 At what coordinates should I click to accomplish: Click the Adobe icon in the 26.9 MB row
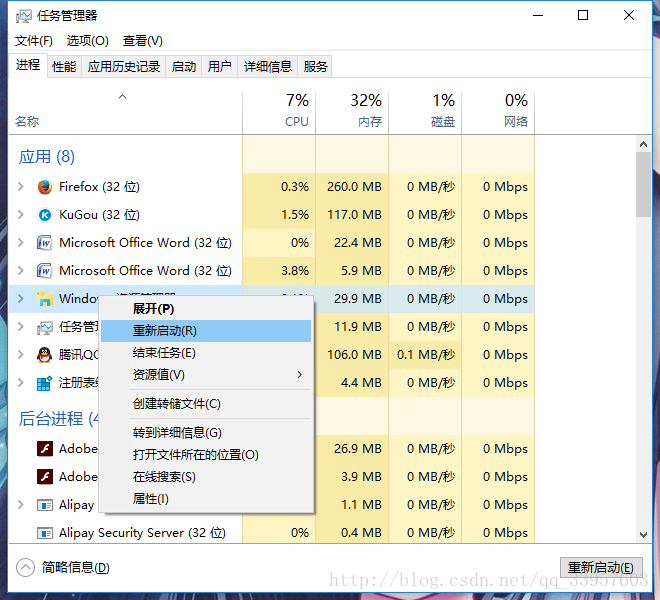coord(45,448)
